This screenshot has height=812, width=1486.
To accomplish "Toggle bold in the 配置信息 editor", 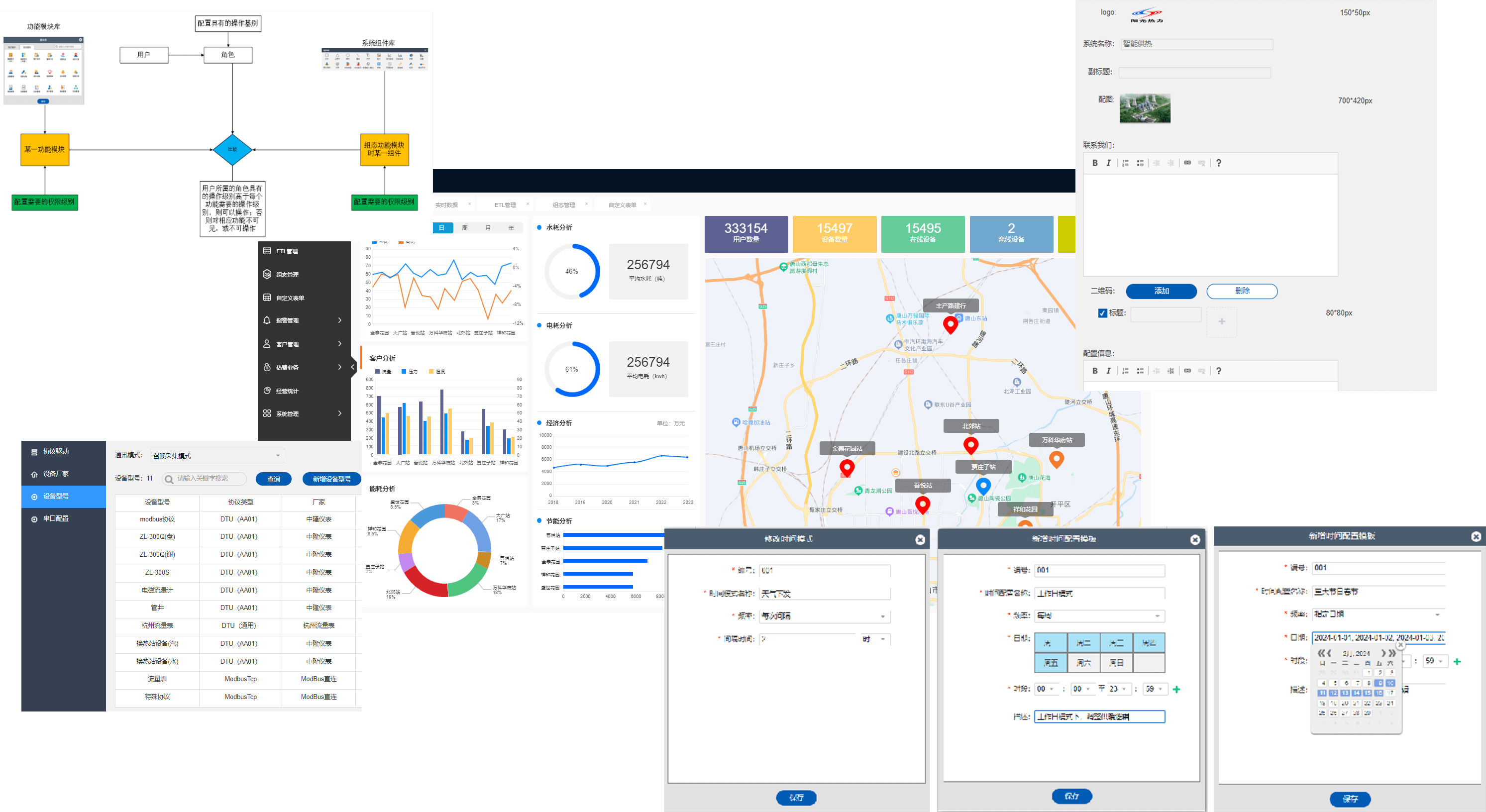I will pyautogui.click(x=1094, y=371).
